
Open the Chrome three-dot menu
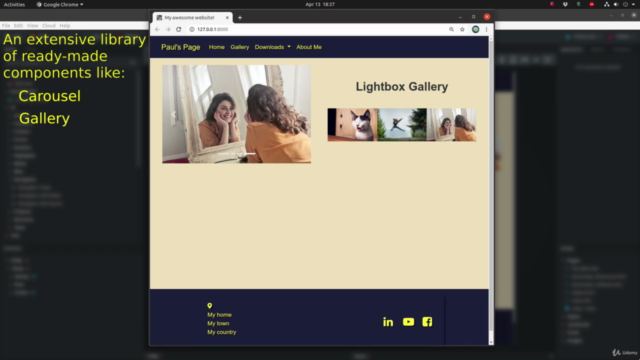click(486, 29)
